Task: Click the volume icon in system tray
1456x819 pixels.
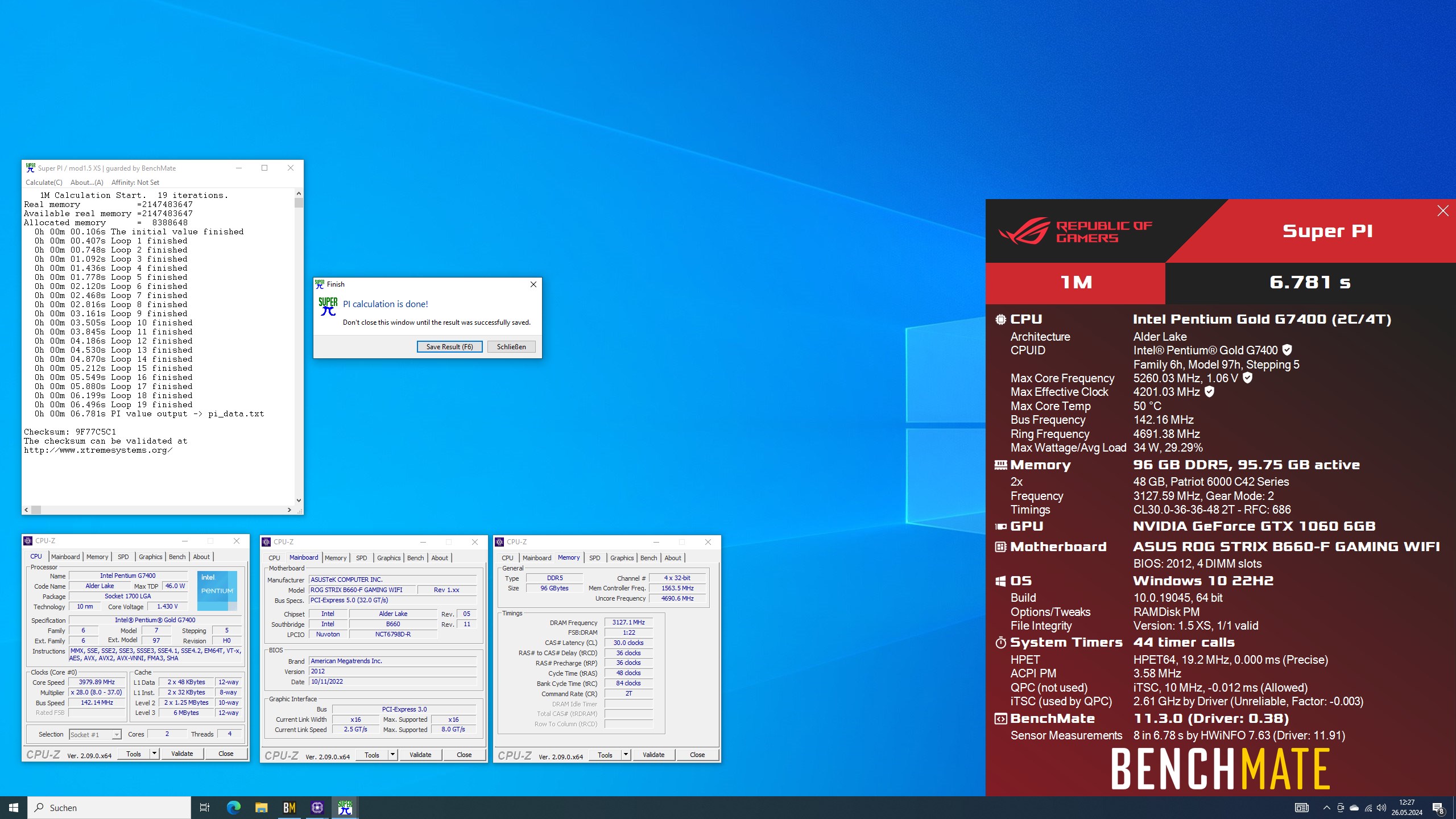Action: (1381, 808)
